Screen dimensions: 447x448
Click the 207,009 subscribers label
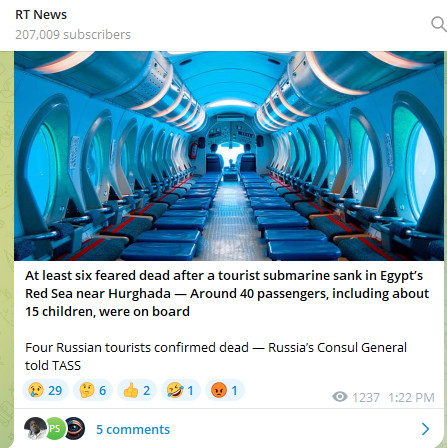[73, 35]
